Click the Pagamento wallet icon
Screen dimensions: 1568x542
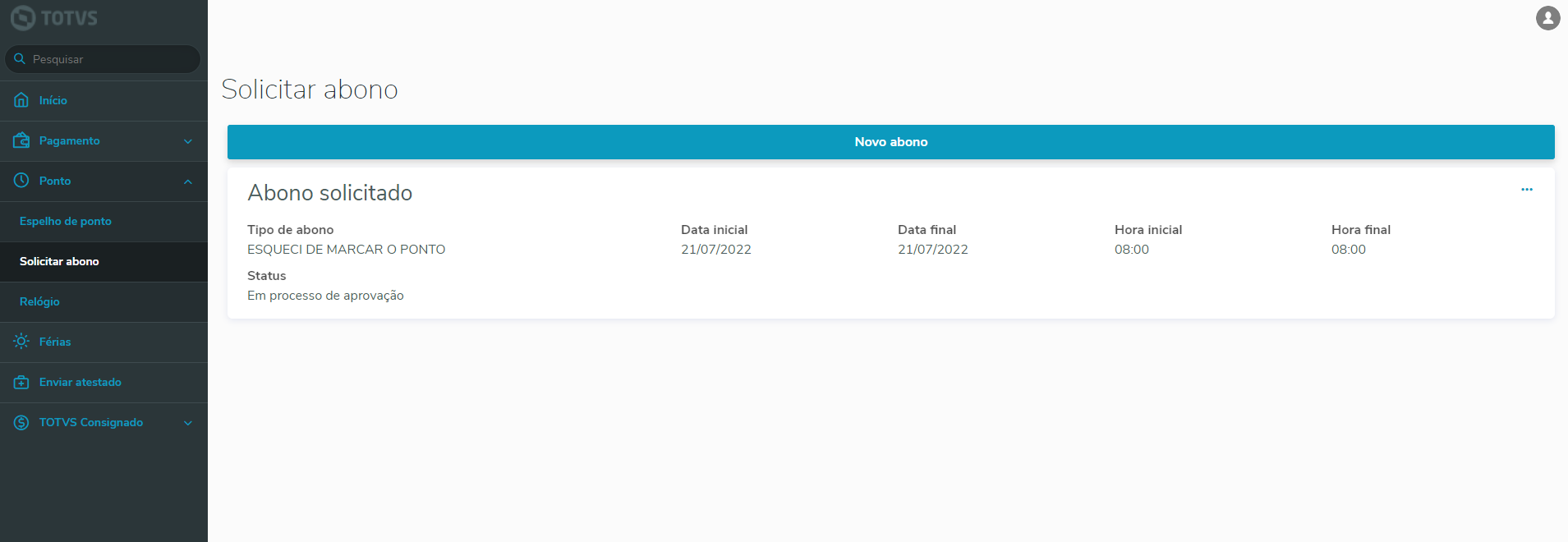21,140
